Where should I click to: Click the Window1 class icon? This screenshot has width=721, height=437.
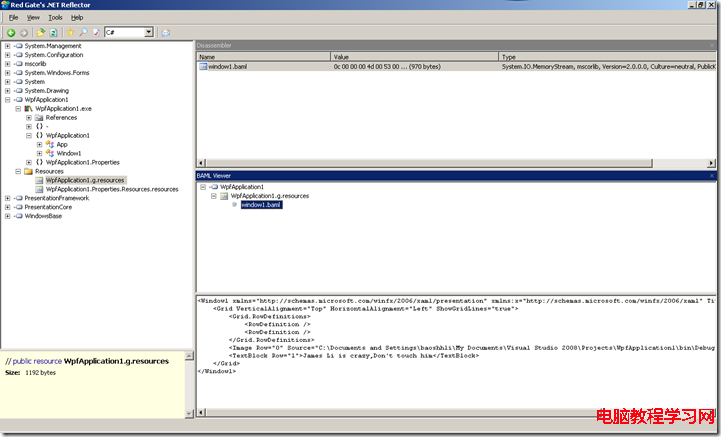coord(50,153)
